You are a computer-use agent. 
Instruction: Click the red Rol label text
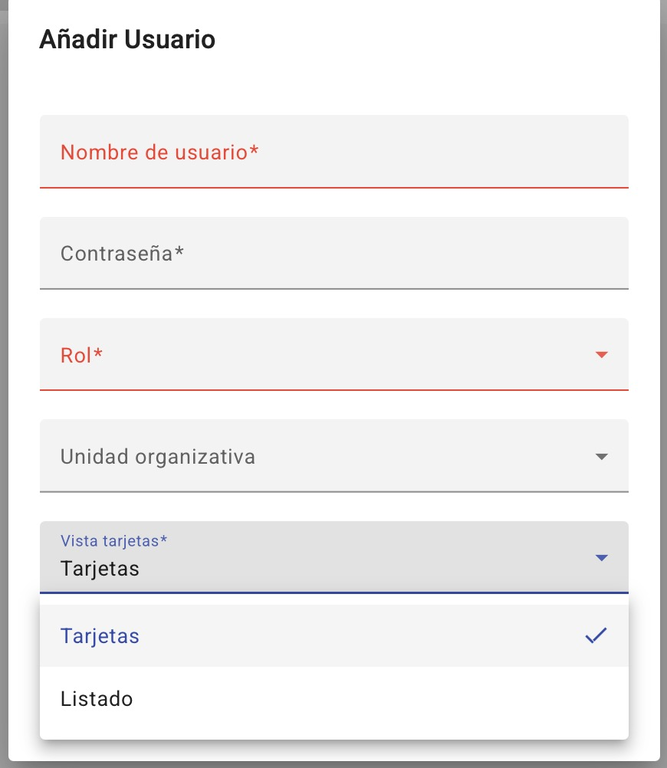(x=82, y=355)
